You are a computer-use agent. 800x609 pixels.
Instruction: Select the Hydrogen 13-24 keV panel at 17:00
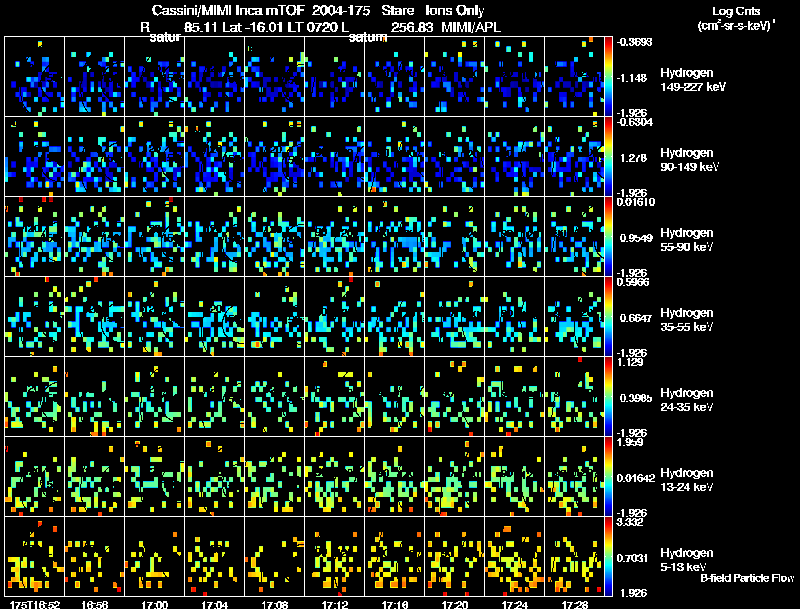[x=155, y=476]
